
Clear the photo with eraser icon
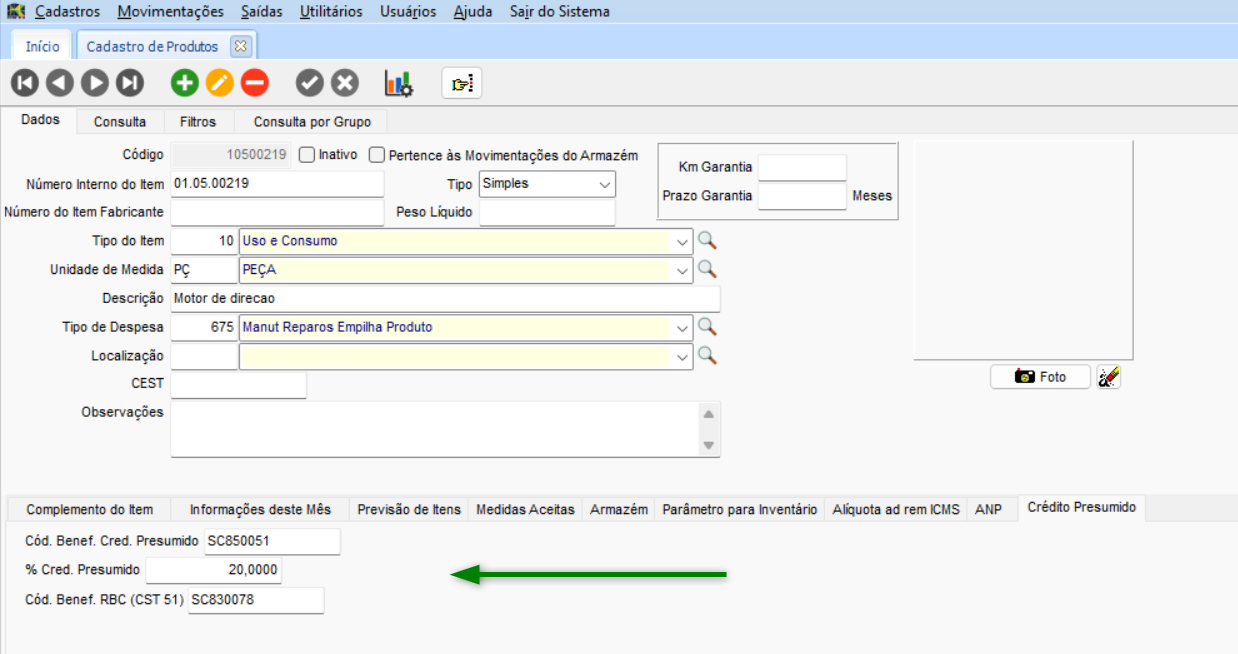[1108, 377]
